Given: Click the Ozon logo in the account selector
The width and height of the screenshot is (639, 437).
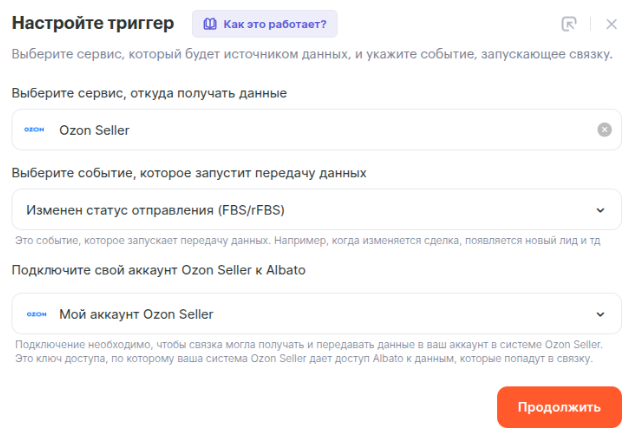Looking at the screenshot, I should point(35,314).
